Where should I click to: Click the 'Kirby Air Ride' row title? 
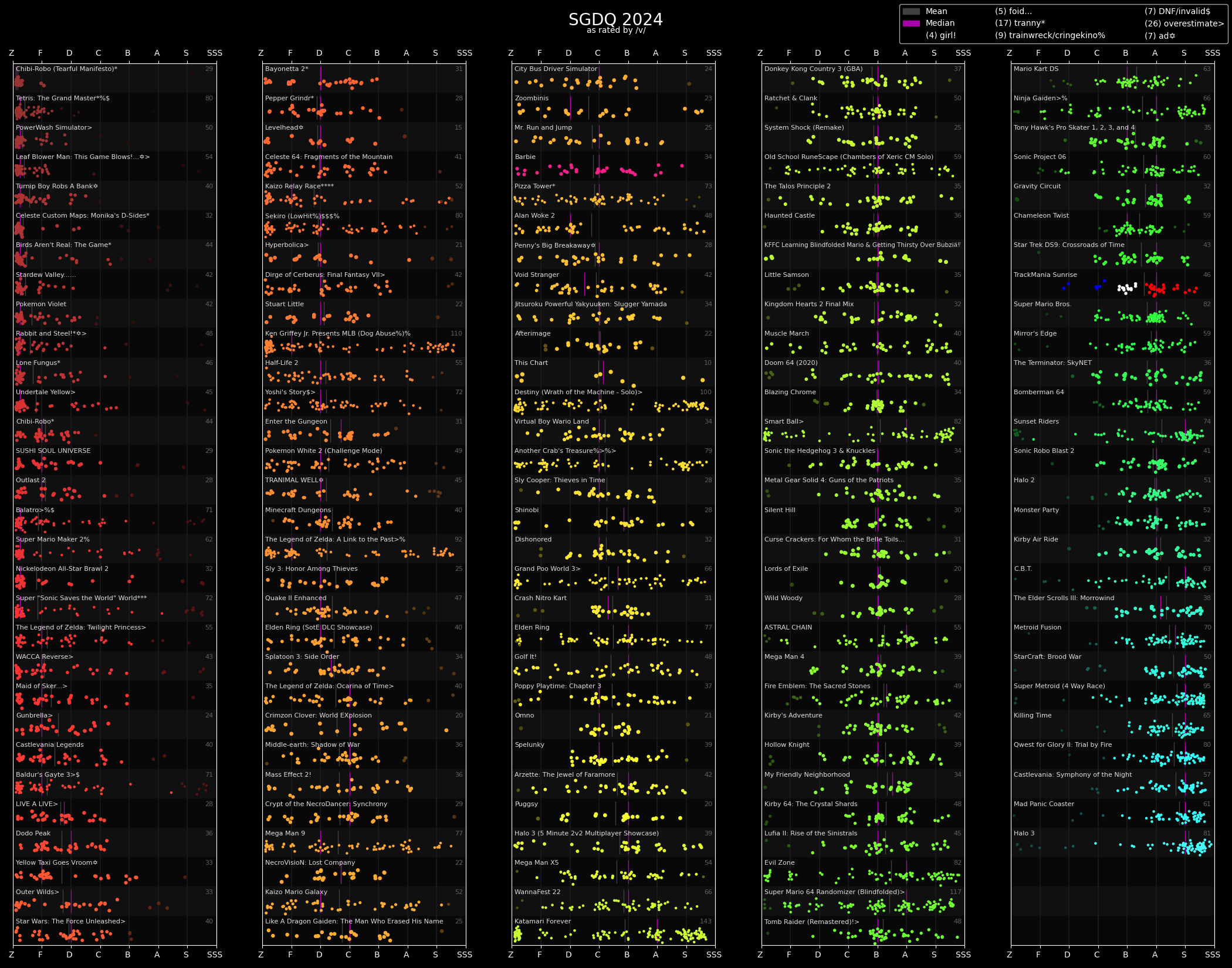[x=1036, y=539]
